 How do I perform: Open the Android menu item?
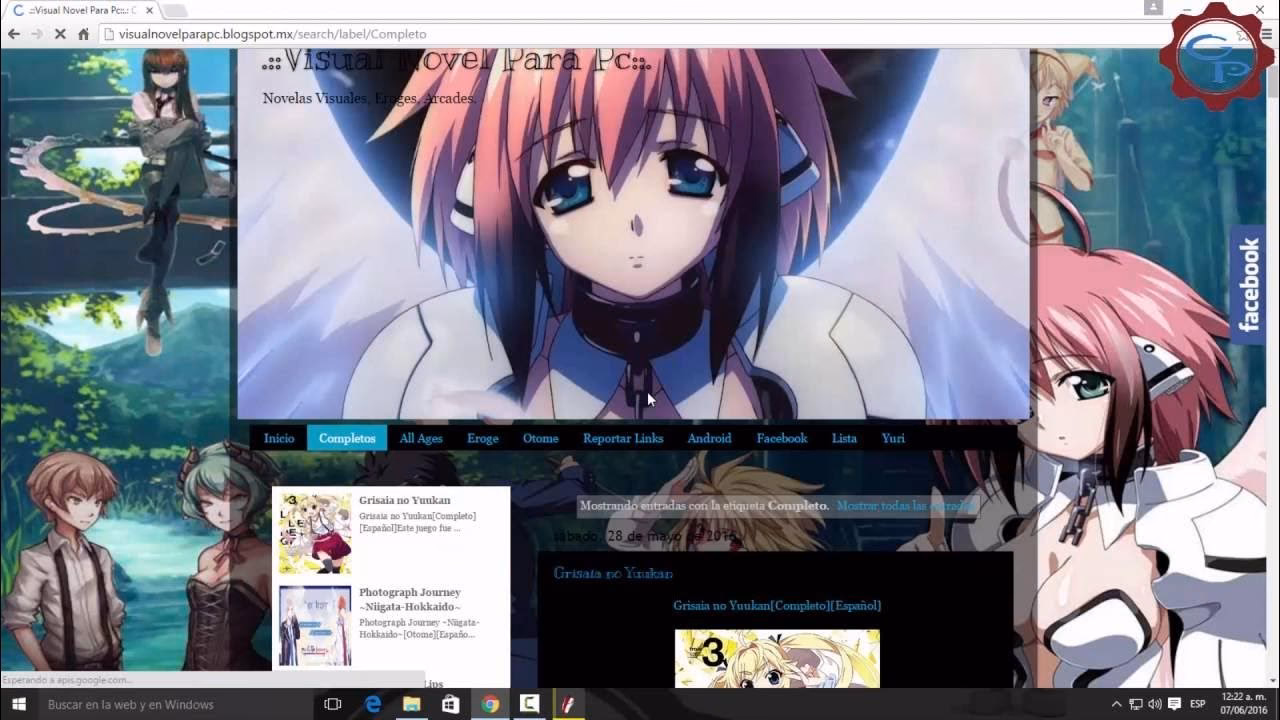[x=709, y=438]
